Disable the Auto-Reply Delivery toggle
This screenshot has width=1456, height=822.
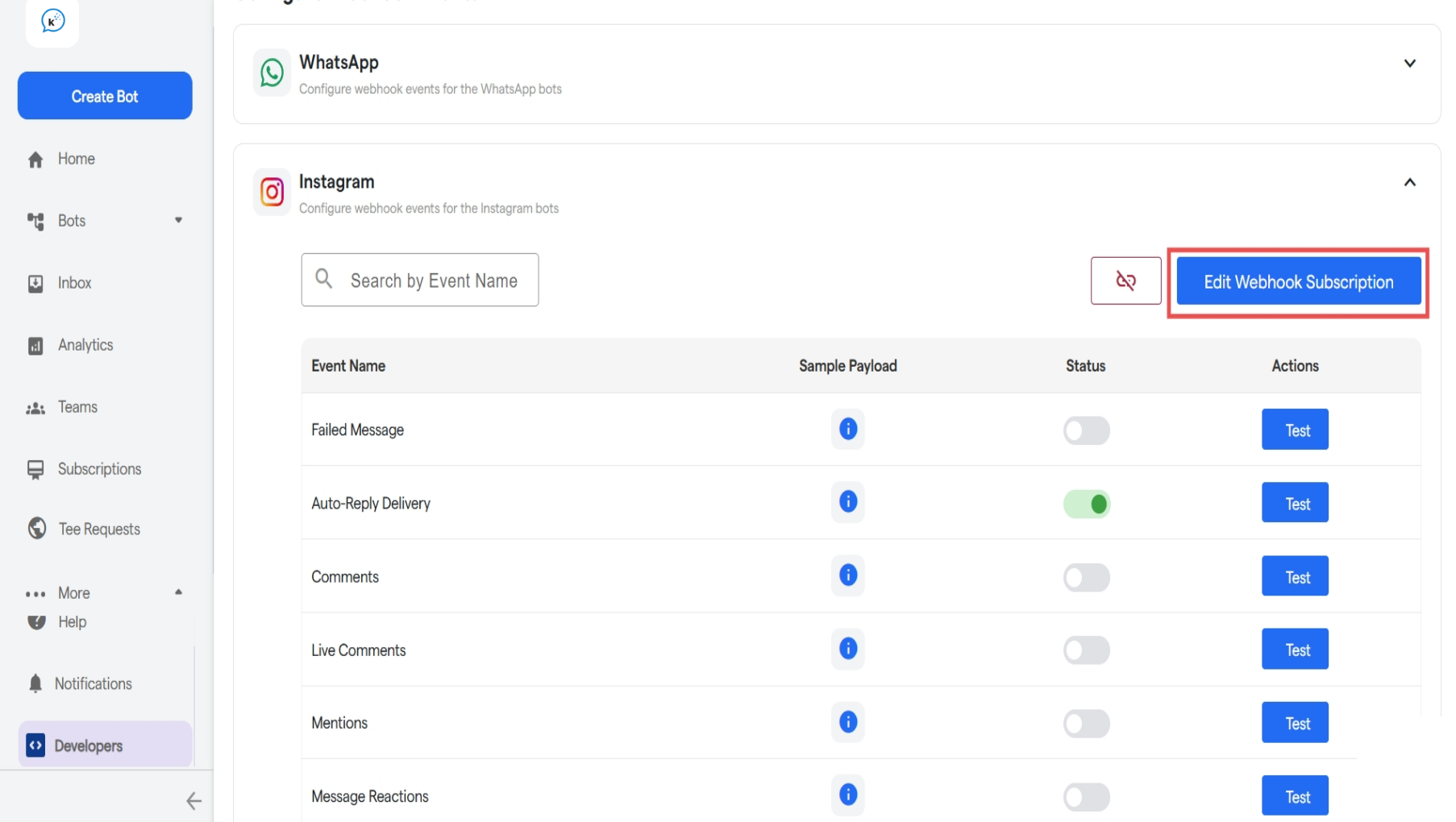pos(1086,503)
